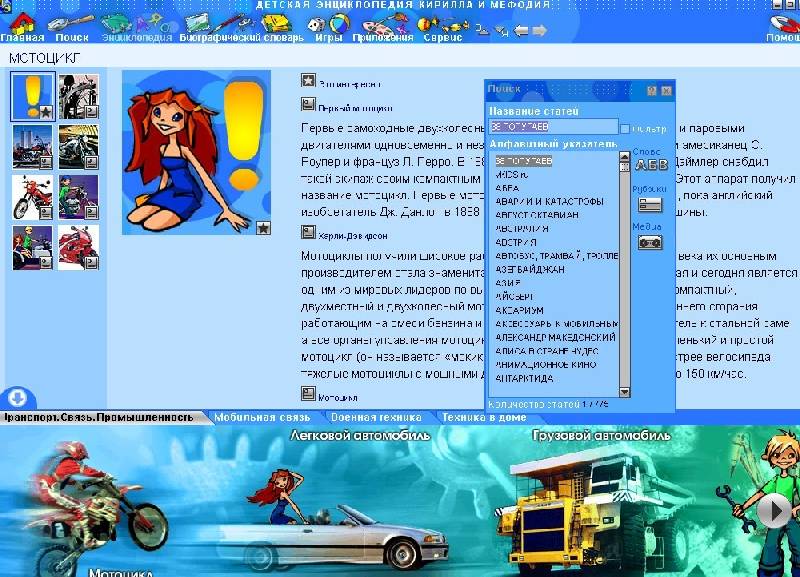Open the Сервис toolbar icon
Viewport: 800px width, 577px height.
coord(443,27)
